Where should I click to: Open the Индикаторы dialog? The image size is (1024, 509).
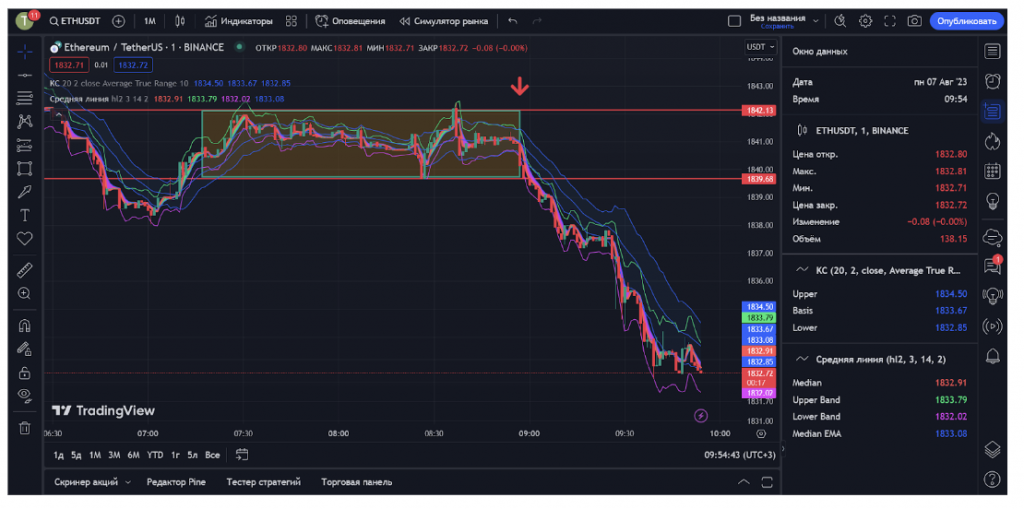click(x=238, y=21)
